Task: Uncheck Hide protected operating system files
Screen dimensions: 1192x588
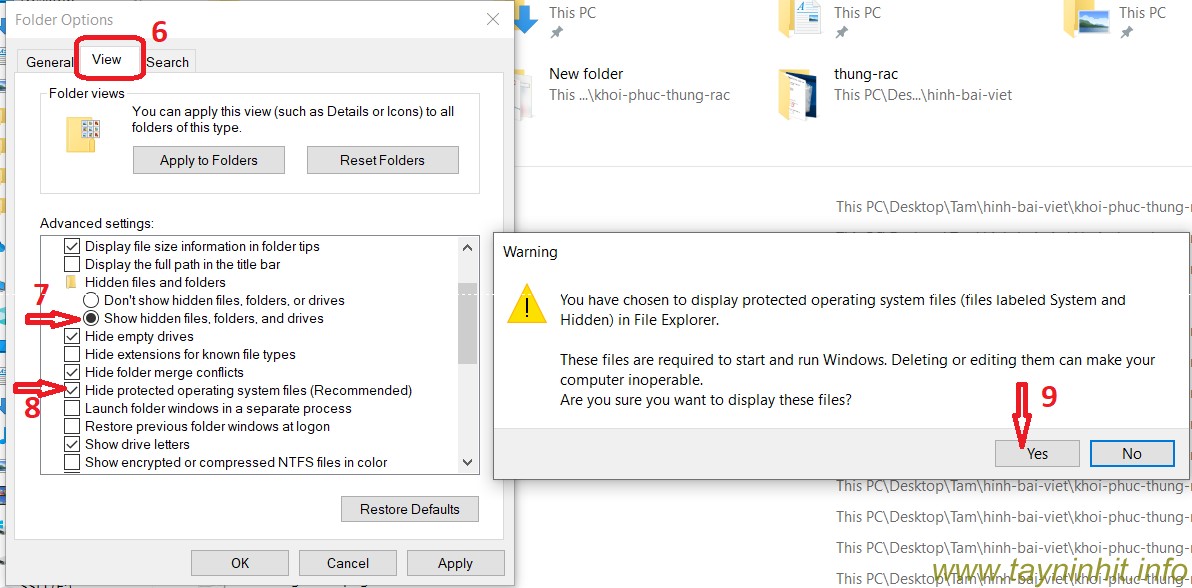Action: [x=72, y=390]
